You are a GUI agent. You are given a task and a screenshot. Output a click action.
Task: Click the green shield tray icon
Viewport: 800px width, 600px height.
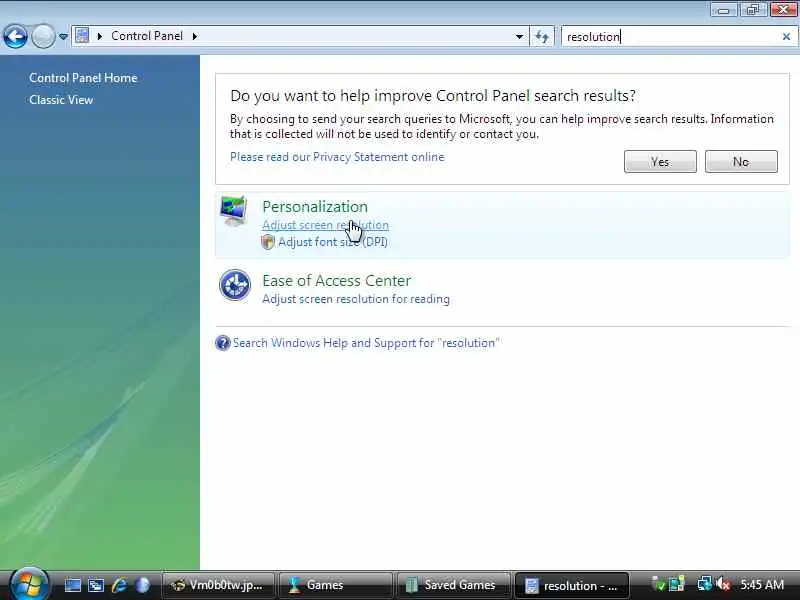(x=659, y=585)
